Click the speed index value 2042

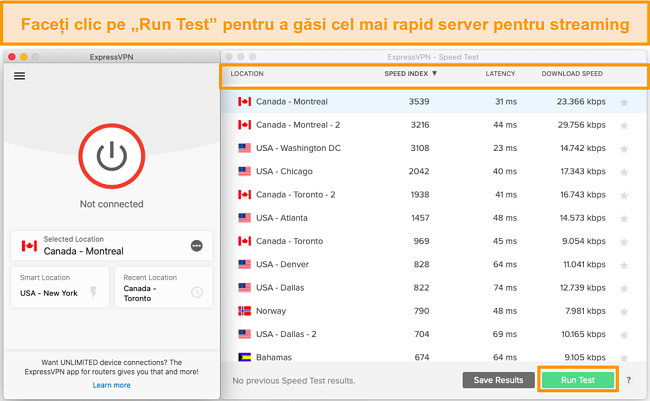point(419,171)
